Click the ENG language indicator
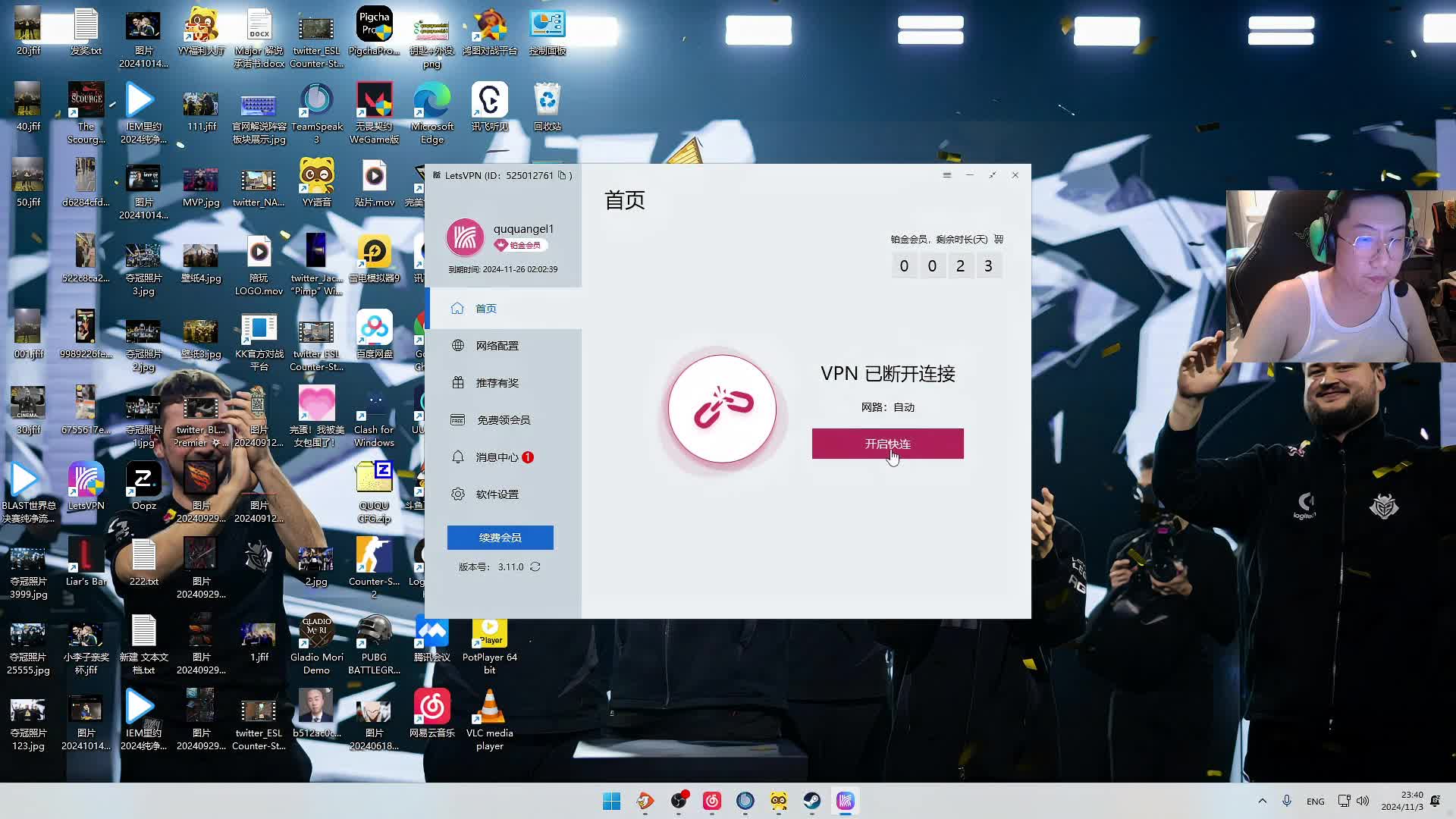Viewport: 1456px width, 819px height. 1316,802
